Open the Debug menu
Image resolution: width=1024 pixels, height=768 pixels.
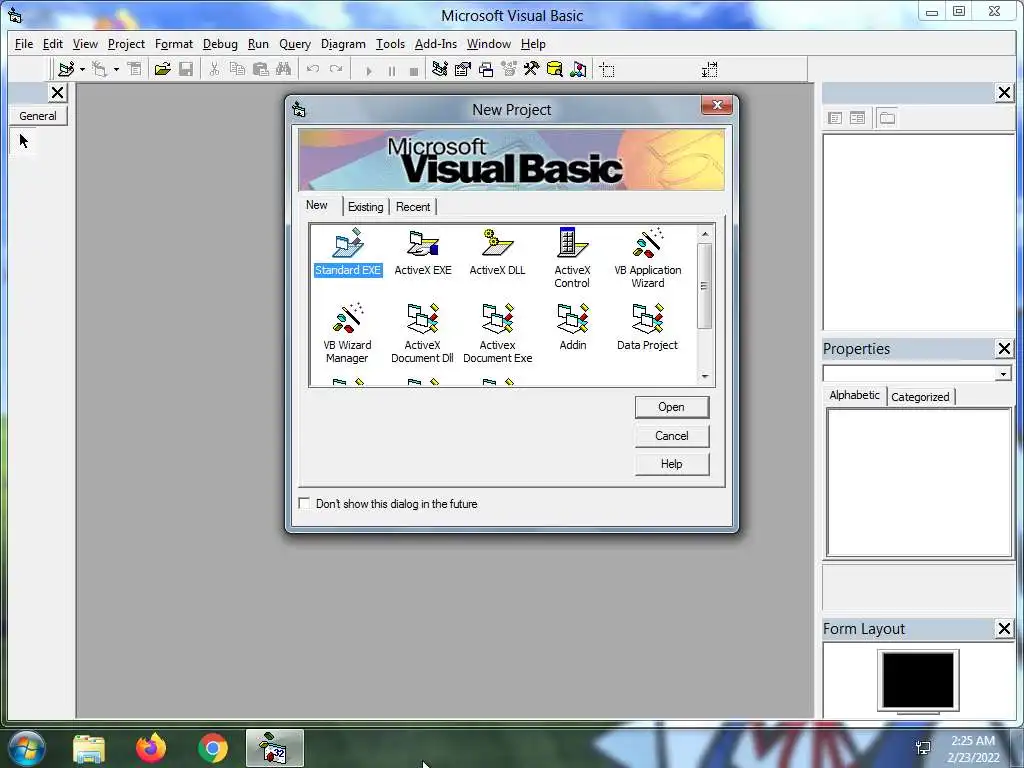tap(220, 44)
